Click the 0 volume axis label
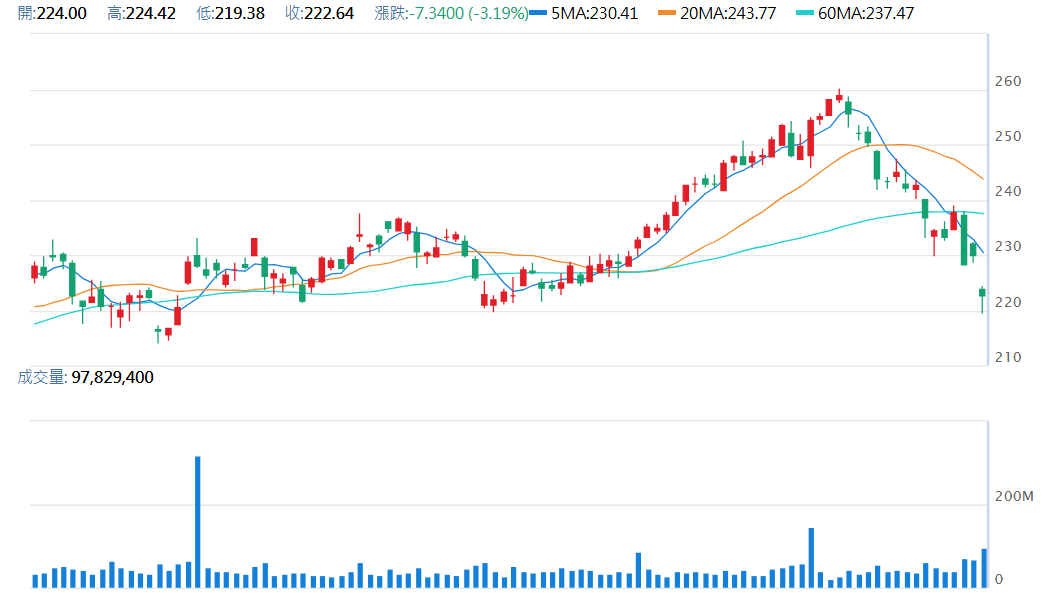1055x593 pixels. point(999,579)
